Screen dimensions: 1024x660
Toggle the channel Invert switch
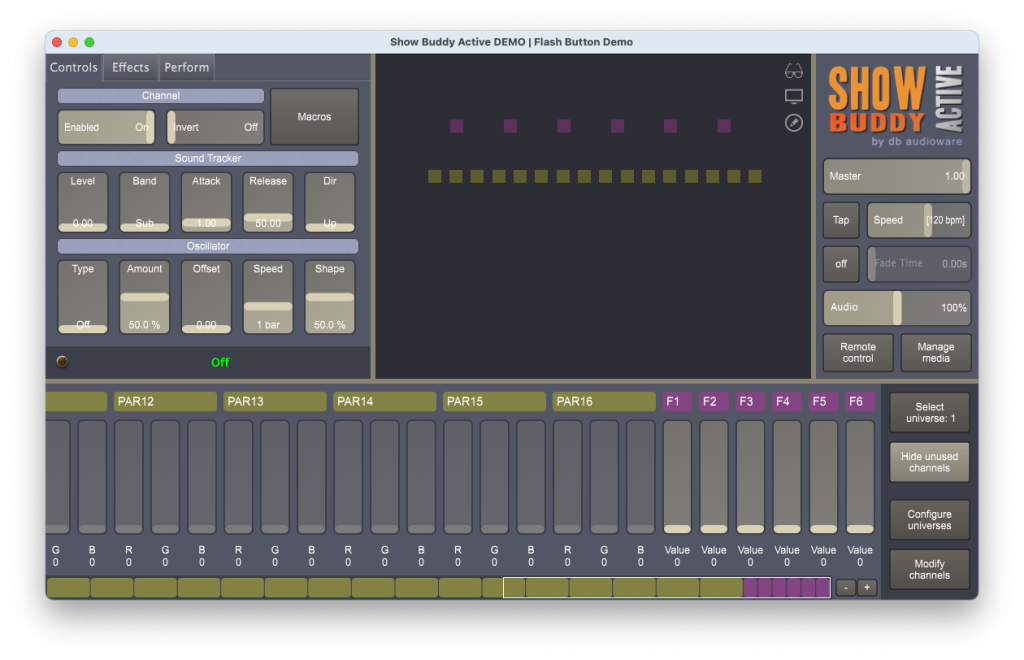pos(215,127)
